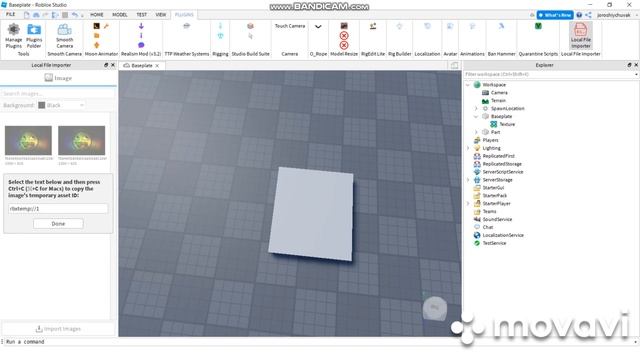Image resolution: width=640 pixels, height=360 pixels.
Task: Click the Done button
Action: (58, 224)
